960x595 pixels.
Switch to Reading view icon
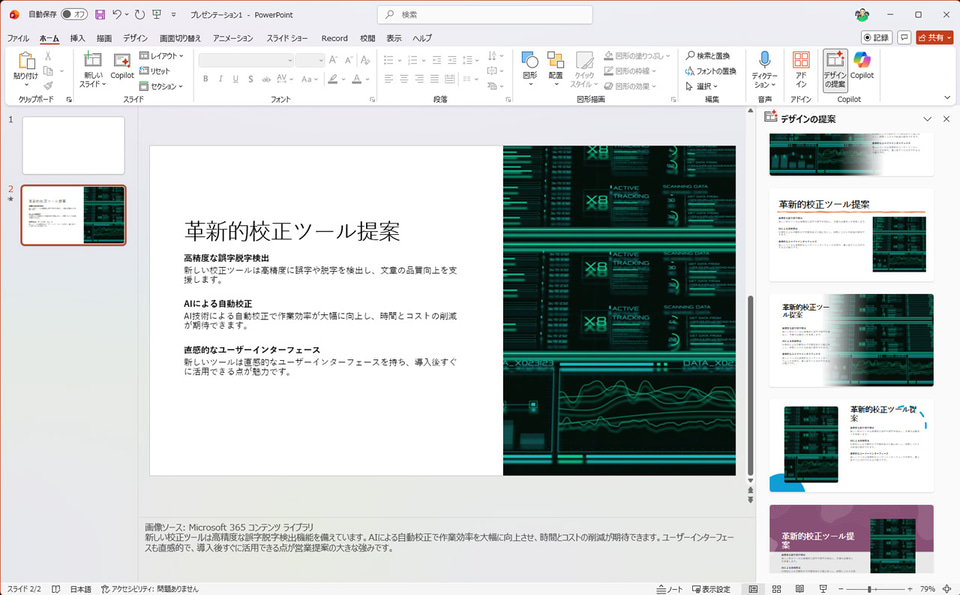800,589
